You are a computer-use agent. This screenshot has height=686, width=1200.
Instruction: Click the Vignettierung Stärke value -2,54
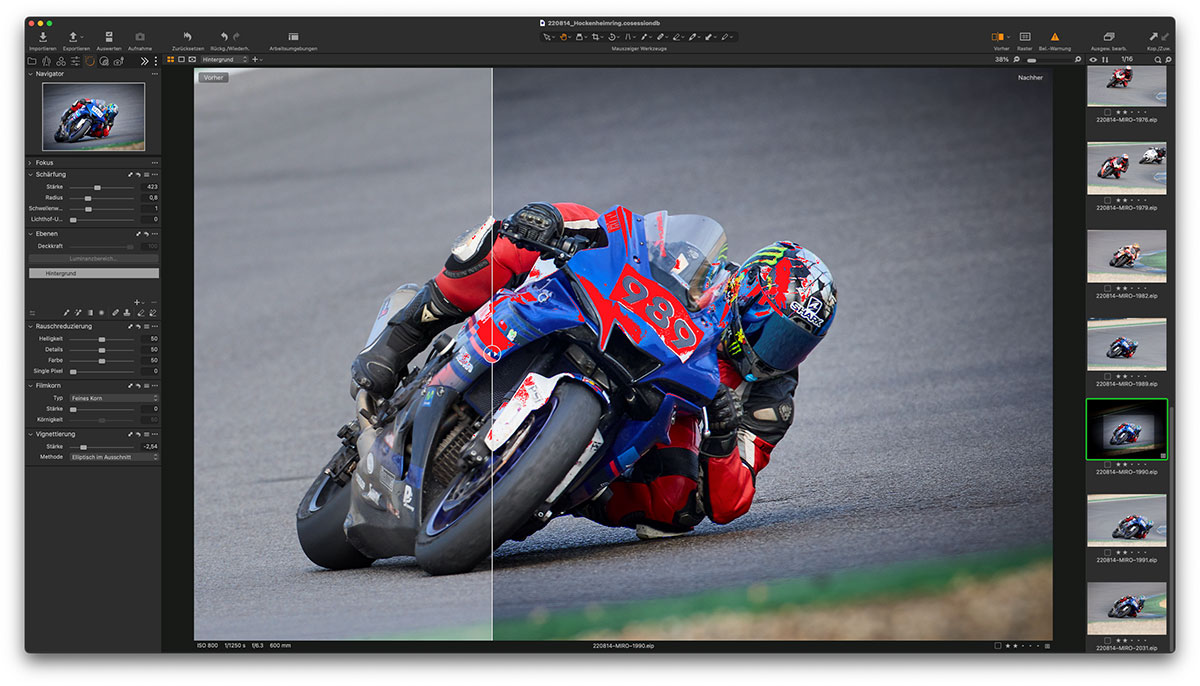coord(150,447)
